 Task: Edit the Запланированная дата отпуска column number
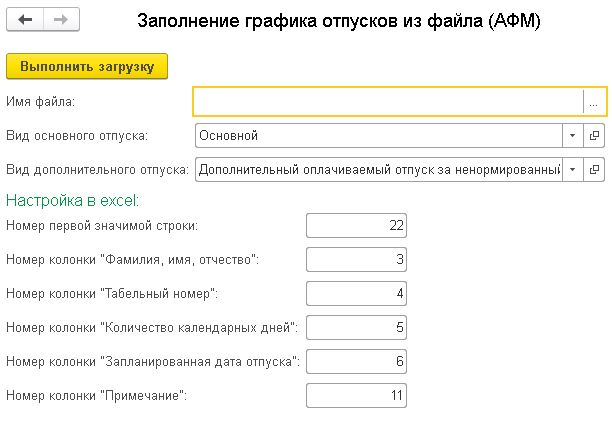[357, 362]
